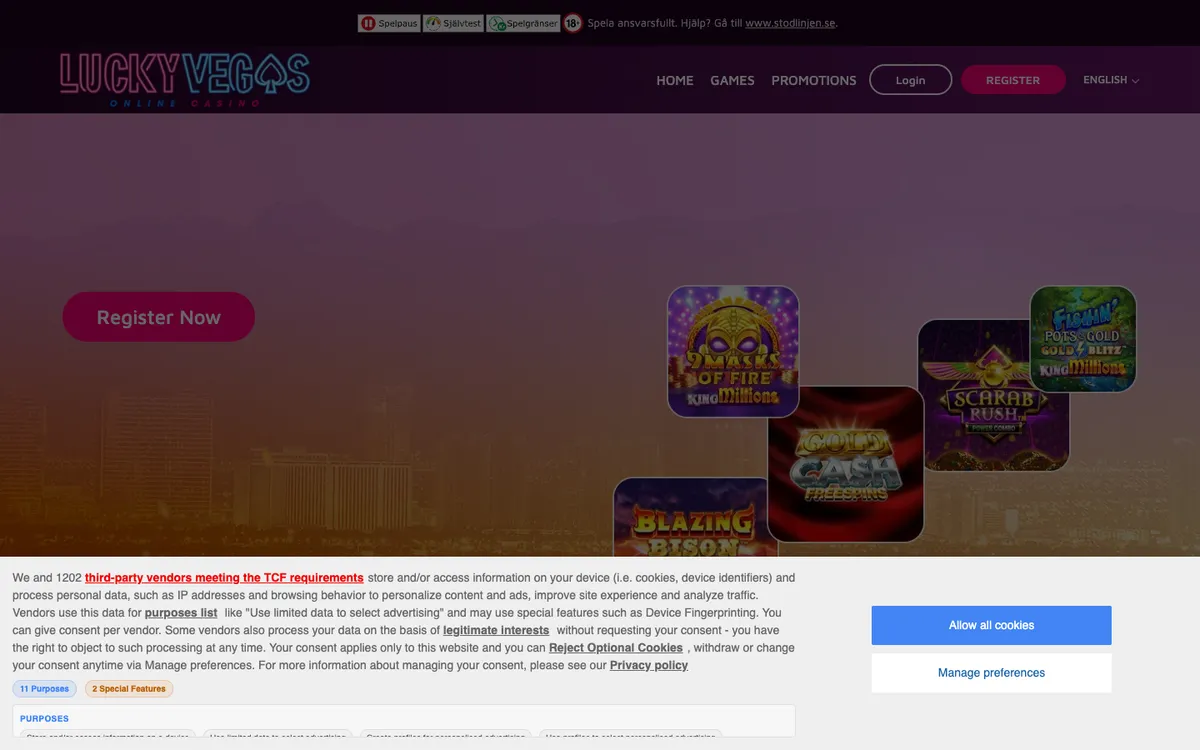Open the Privacy policy link
1200x750 pixels.
(649, 665)
